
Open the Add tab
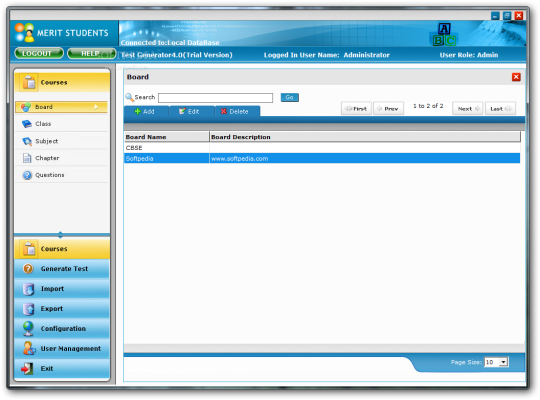point(146,111)
